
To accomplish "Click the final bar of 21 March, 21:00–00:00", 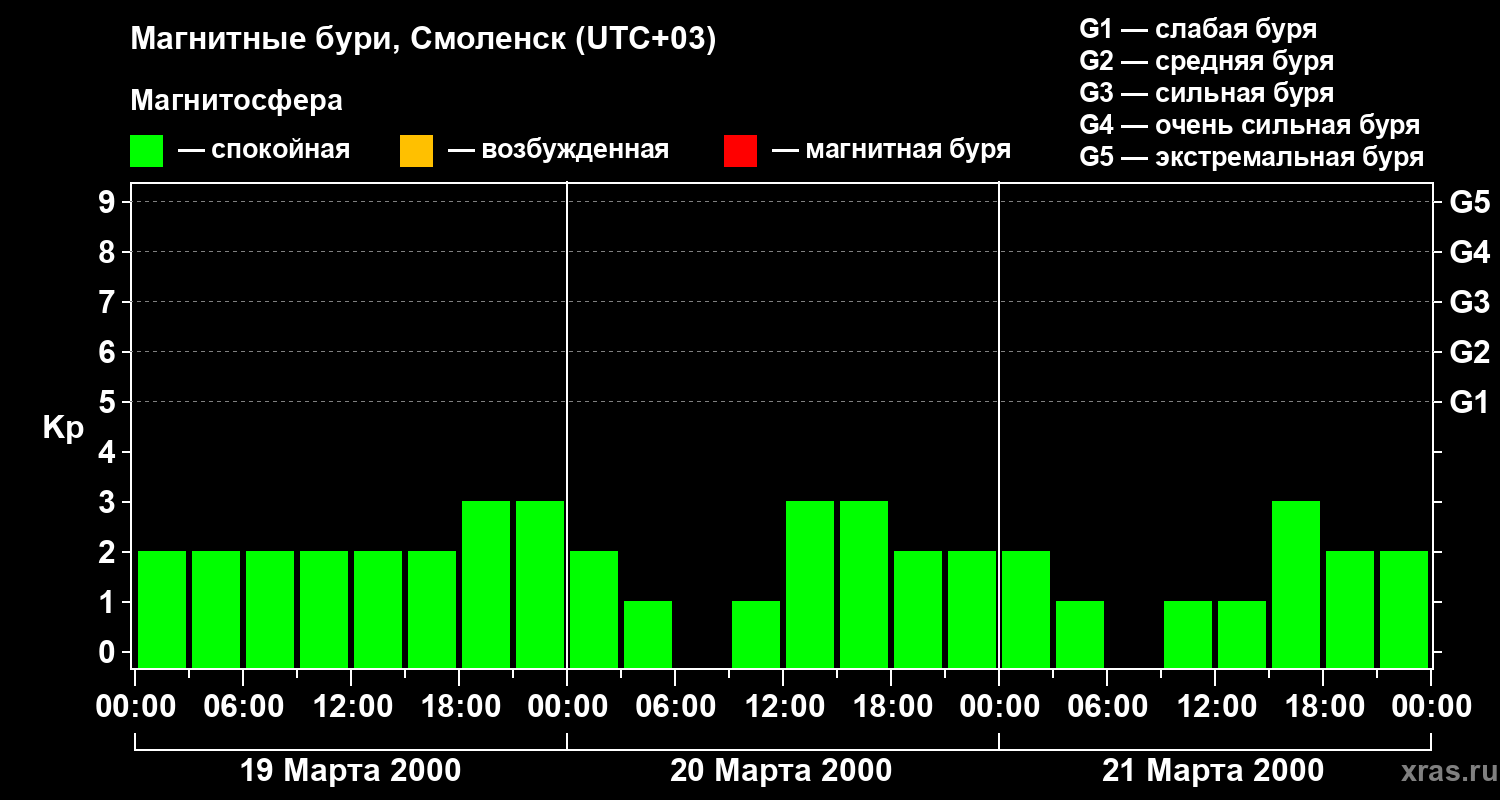I will click(1404, 609).
